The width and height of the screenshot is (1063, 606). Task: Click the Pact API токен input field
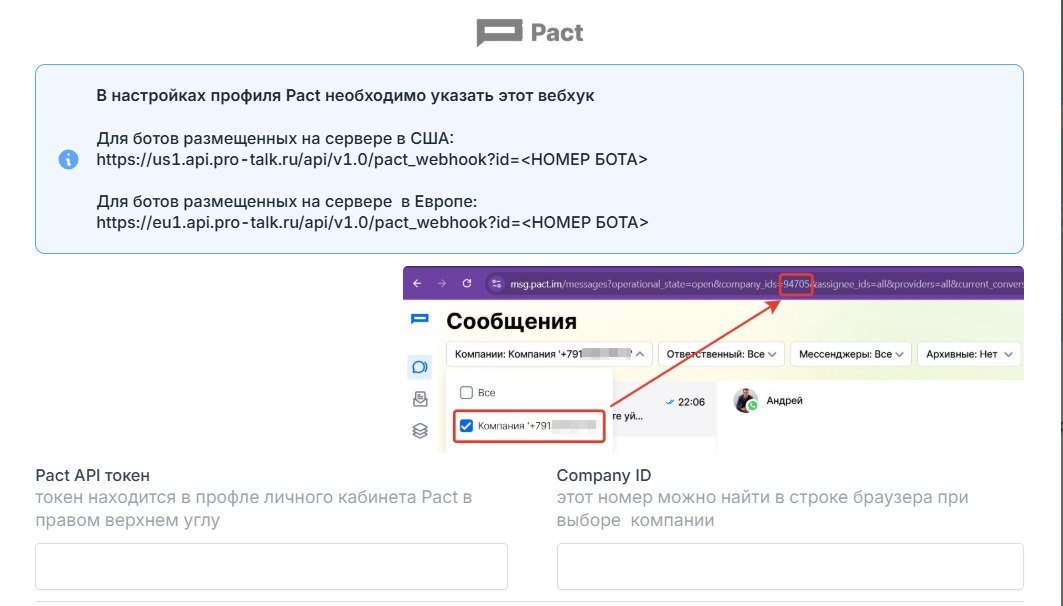(x=271, y=566)
